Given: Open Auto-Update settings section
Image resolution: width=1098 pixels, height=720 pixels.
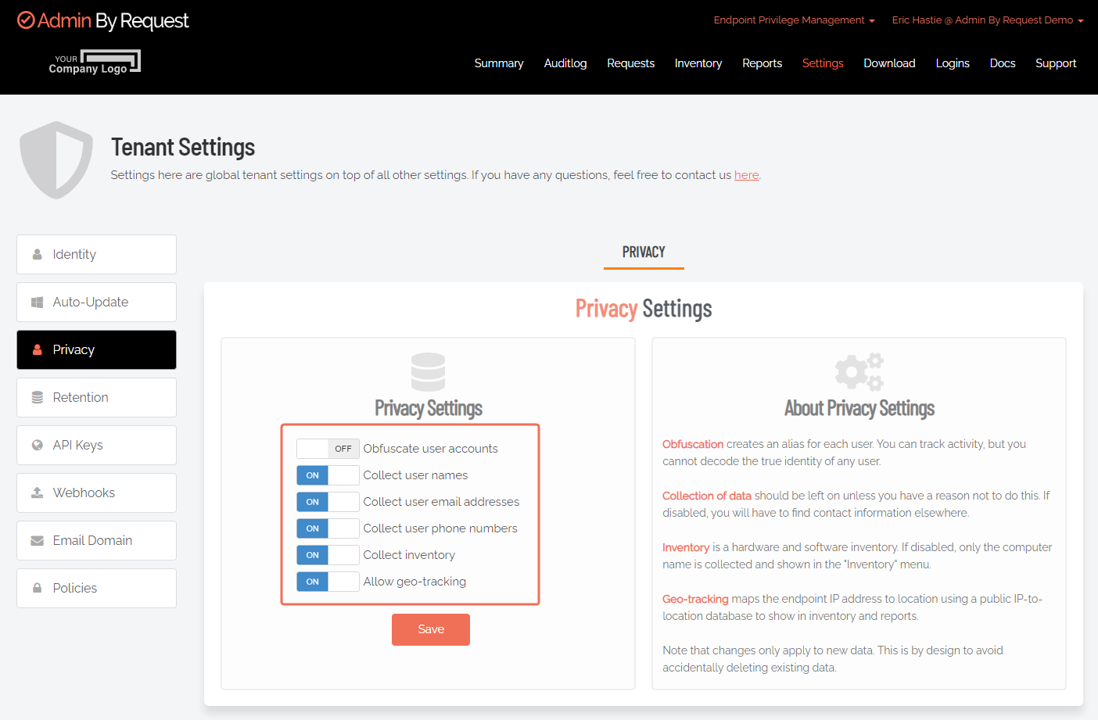Looking at the screenshot, I should point(97,302).
